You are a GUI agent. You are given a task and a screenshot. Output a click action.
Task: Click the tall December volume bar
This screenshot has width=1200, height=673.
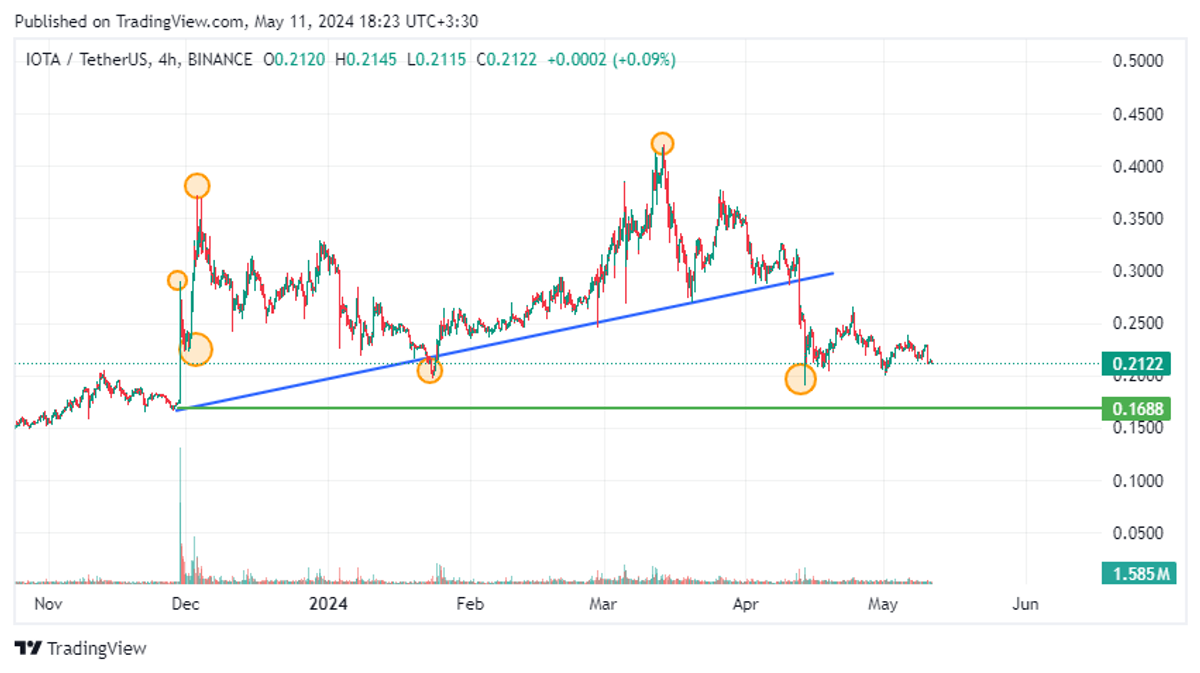pyautogui.click(x=180, y=515)
